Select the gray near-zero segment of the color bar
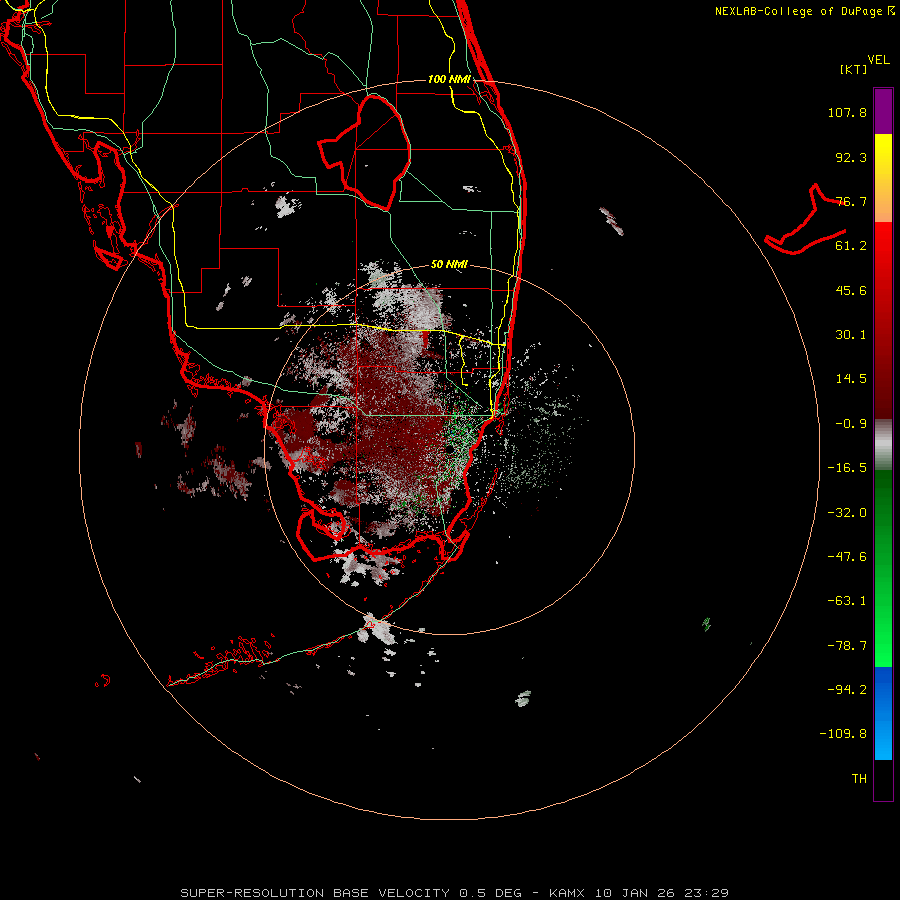The image size is (900, 900). [883, 445]
